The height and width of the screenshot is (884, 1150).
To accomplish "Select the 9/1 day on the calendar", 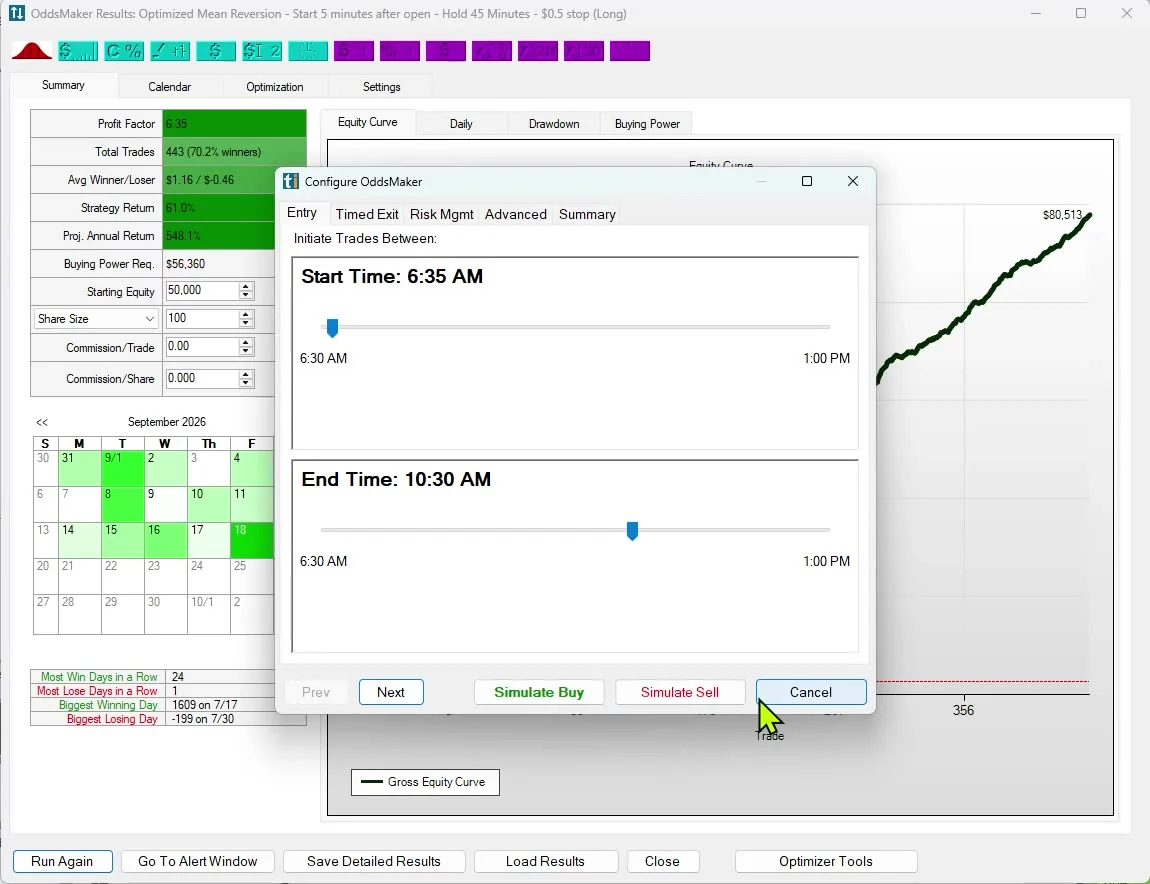I will [x=122, y=469].
